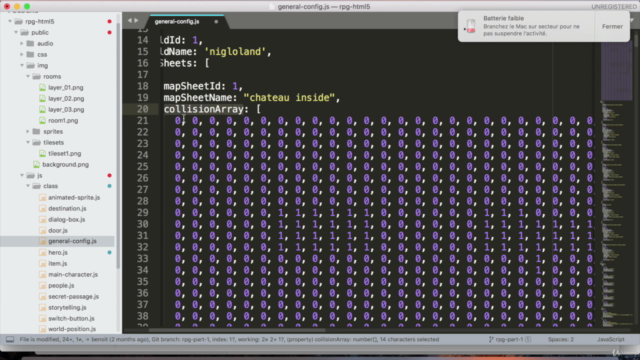Open main-character.js file
This screenshot has height=360, width=640.
click(73, 274)
